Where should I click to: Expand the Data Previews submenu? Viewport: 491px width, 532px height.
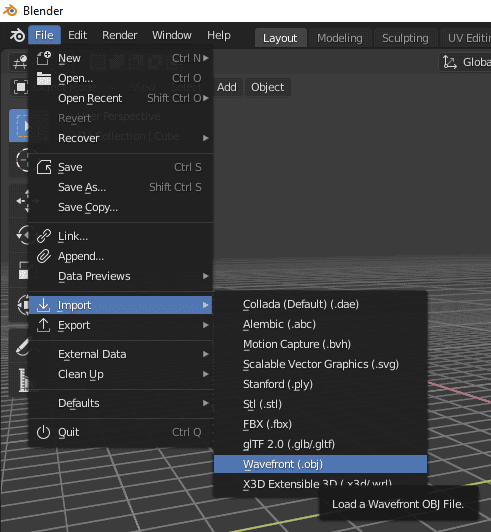[x=120, y=276]
